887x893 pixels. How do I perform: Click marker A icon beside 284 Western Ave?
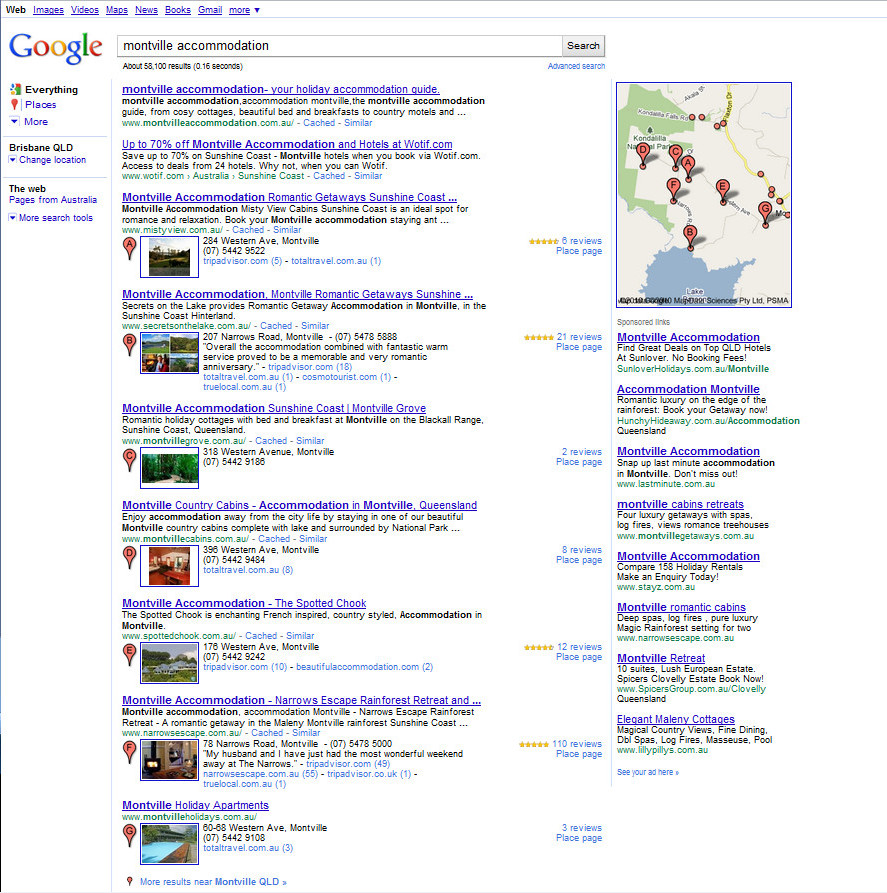click(130, 248)
